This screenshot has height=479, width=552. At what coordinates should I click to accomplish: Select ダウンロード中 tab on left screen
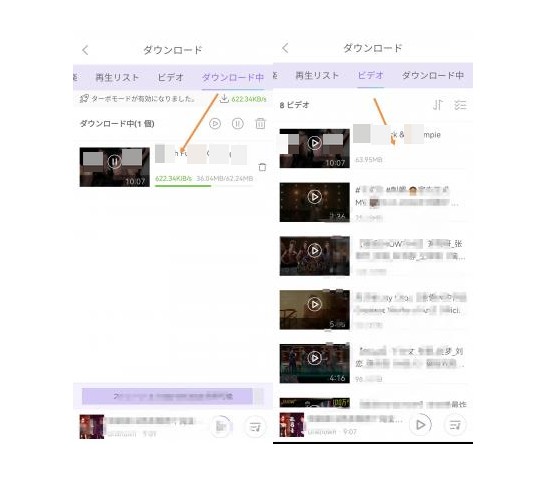(x=233, y=77)
